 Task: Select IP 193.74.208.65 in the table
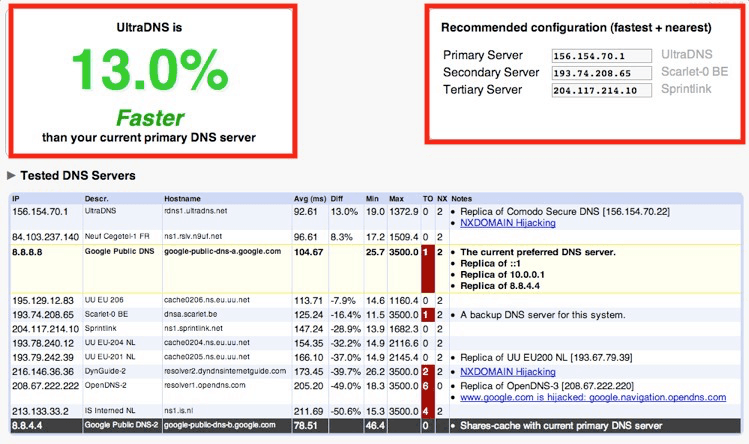(43, 314)
